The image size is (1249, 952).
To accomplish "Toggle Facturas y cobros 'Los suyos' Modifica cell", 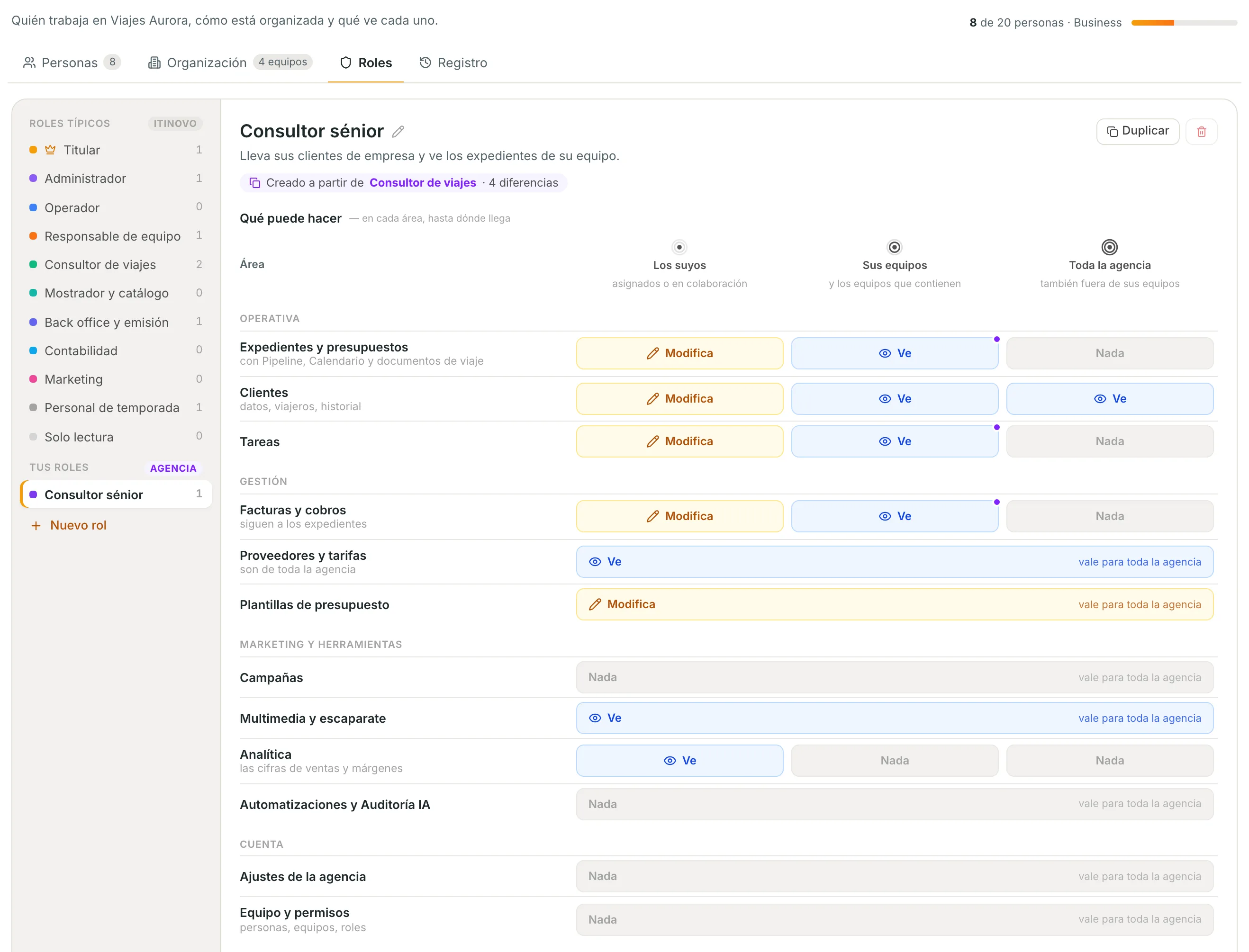I will [x=679, y=516].
